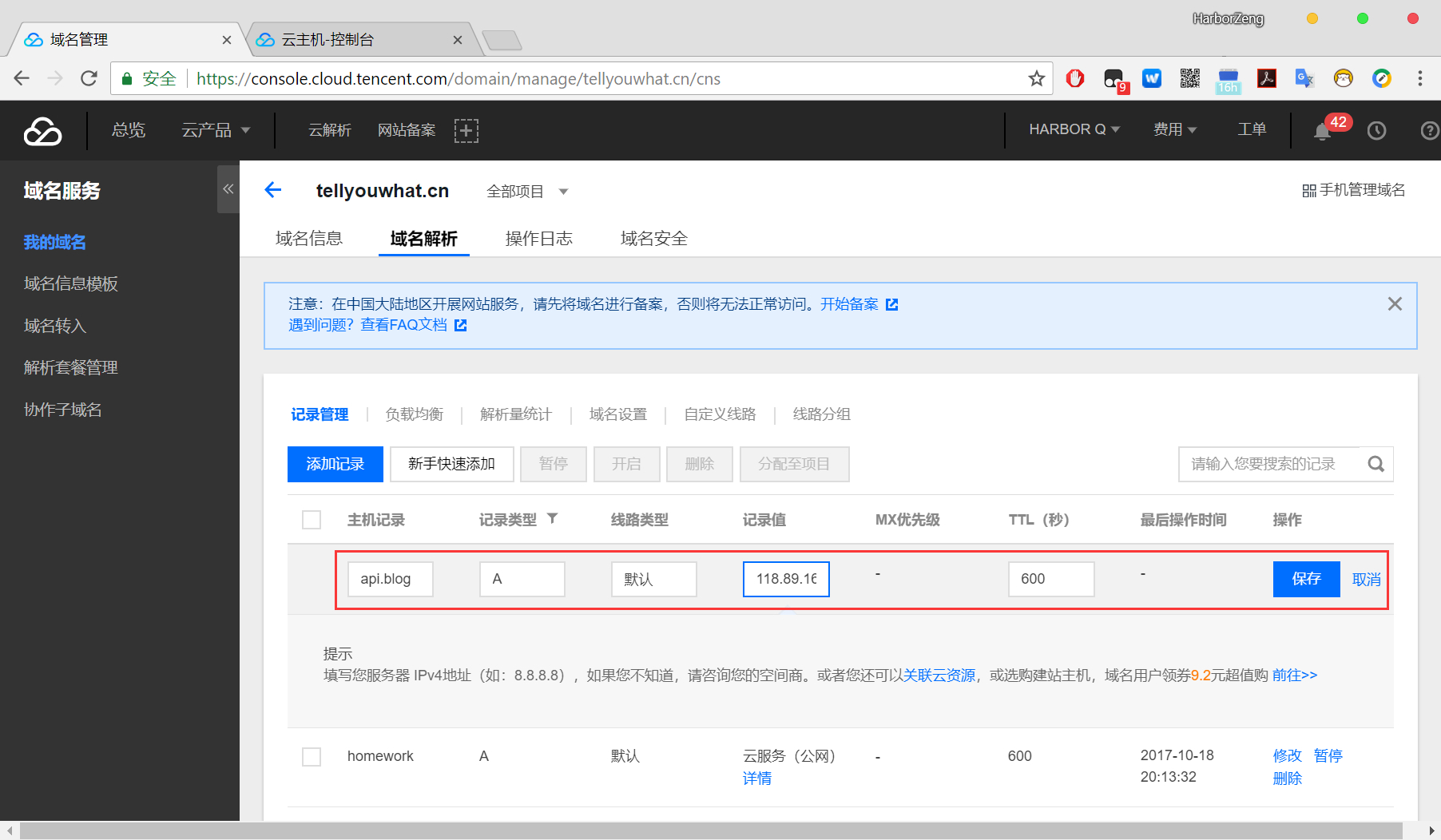This screenshot has width=1441, height=840.
Task: Bookmark page with the star icon
Action: coord(1036,78)
